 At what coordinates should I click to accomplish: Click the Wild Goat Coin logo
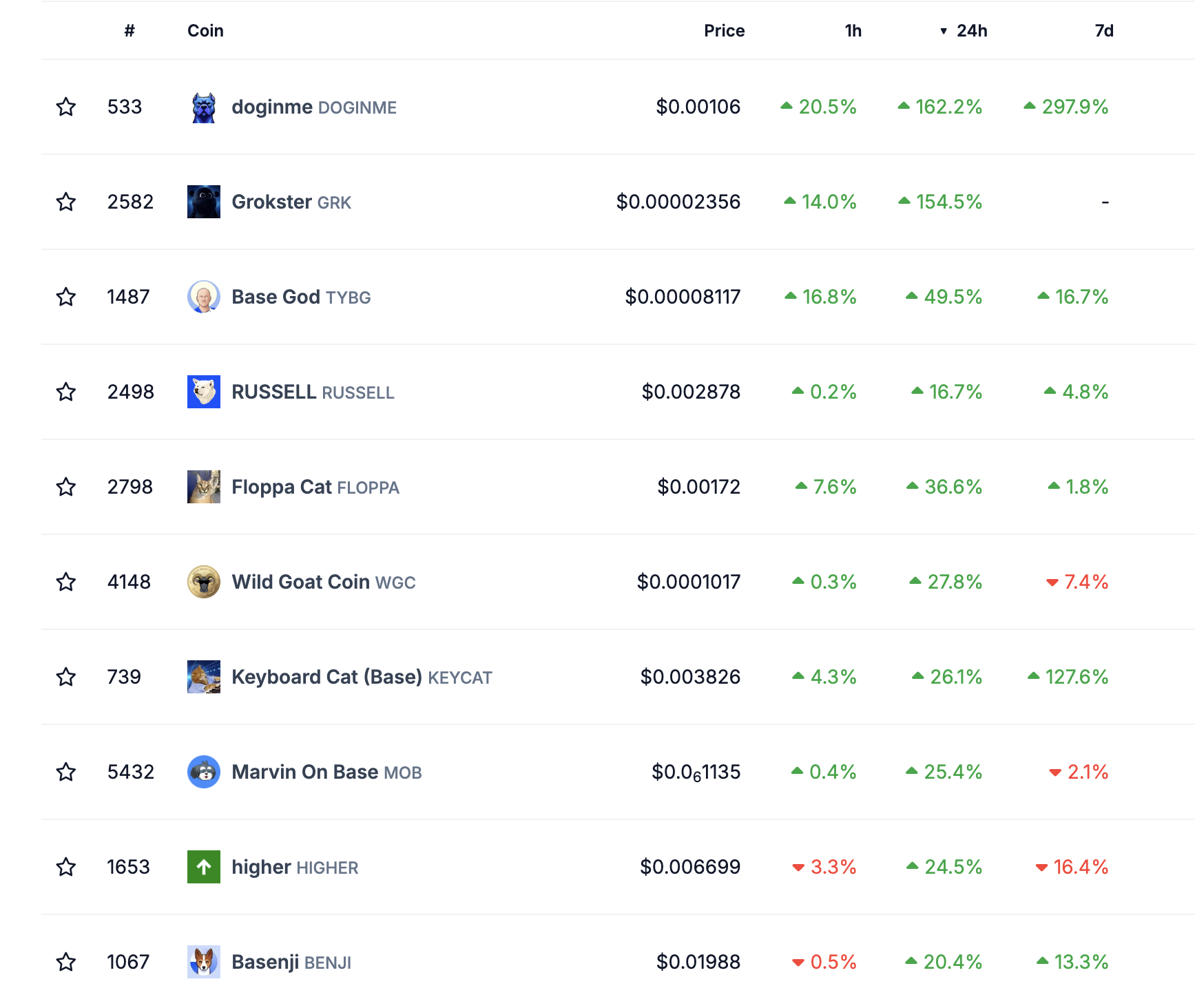pyautogui.click(x=204, y=582)
